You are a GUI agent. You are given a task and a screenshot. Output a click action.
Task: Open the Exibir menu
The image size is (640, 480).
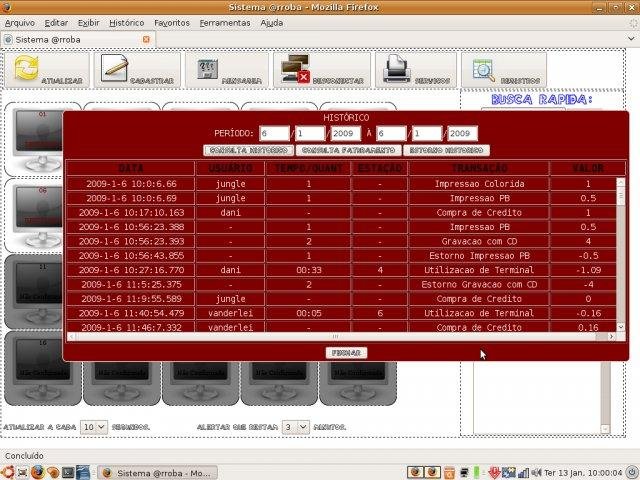click(88, 23)
